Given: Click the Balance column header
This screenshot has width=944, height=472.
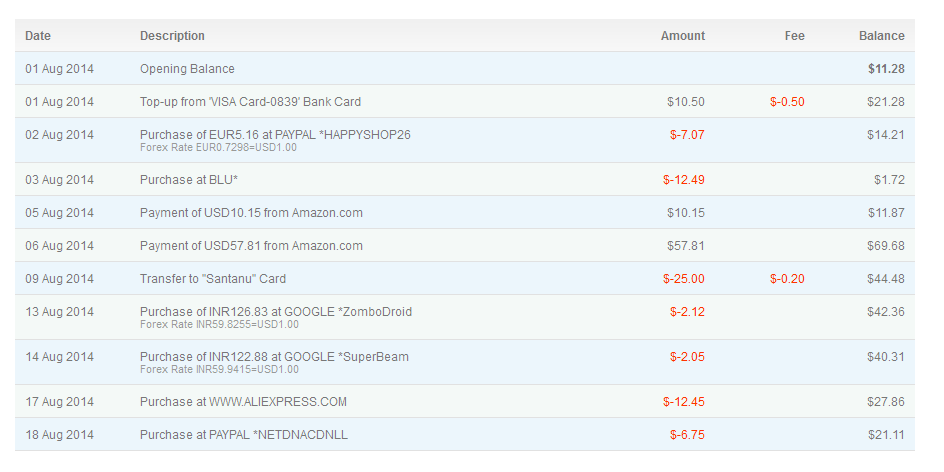Looking at the screenshot, I should tap(881, 36).
